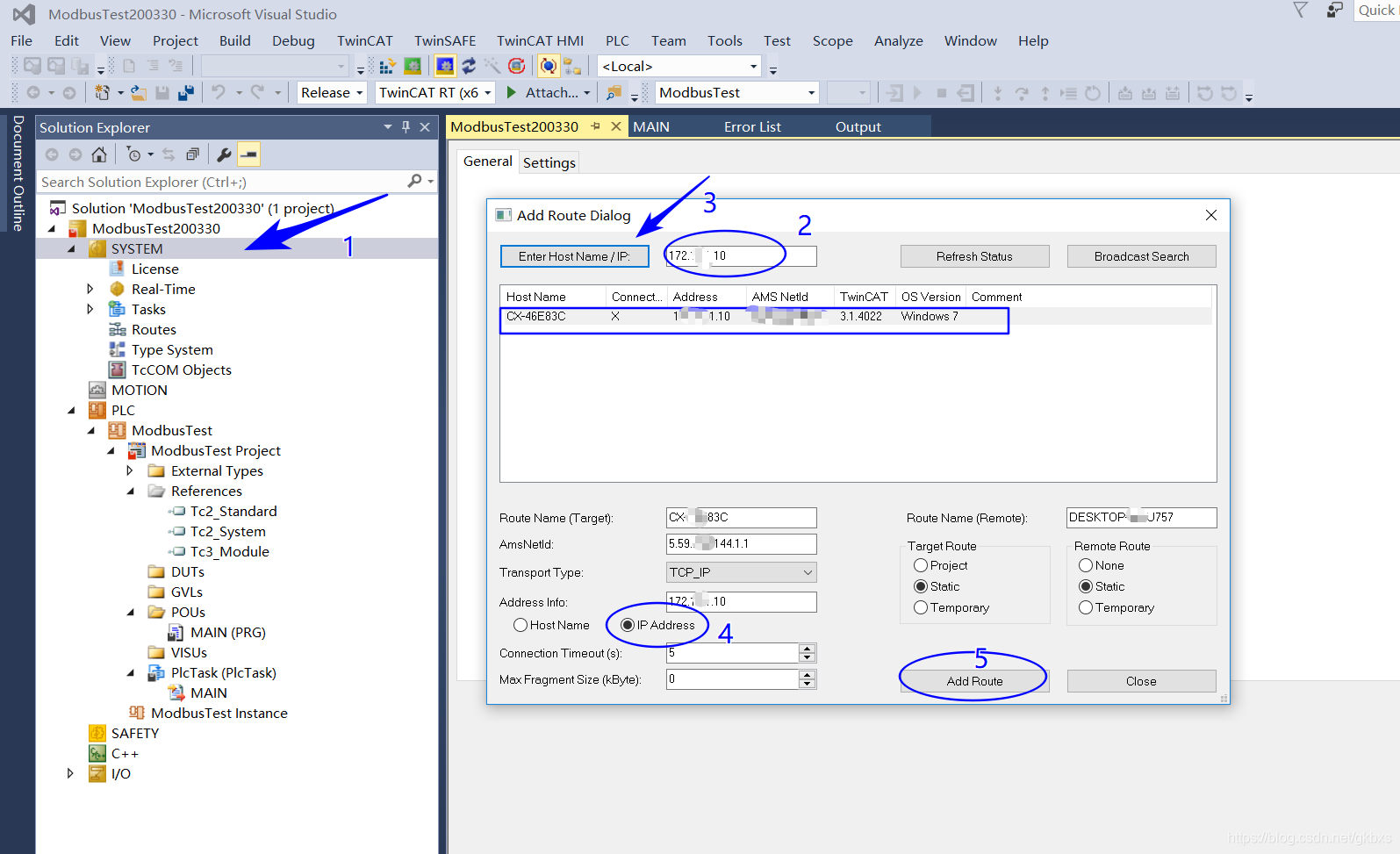Click the Reload Devices icon

469,66
